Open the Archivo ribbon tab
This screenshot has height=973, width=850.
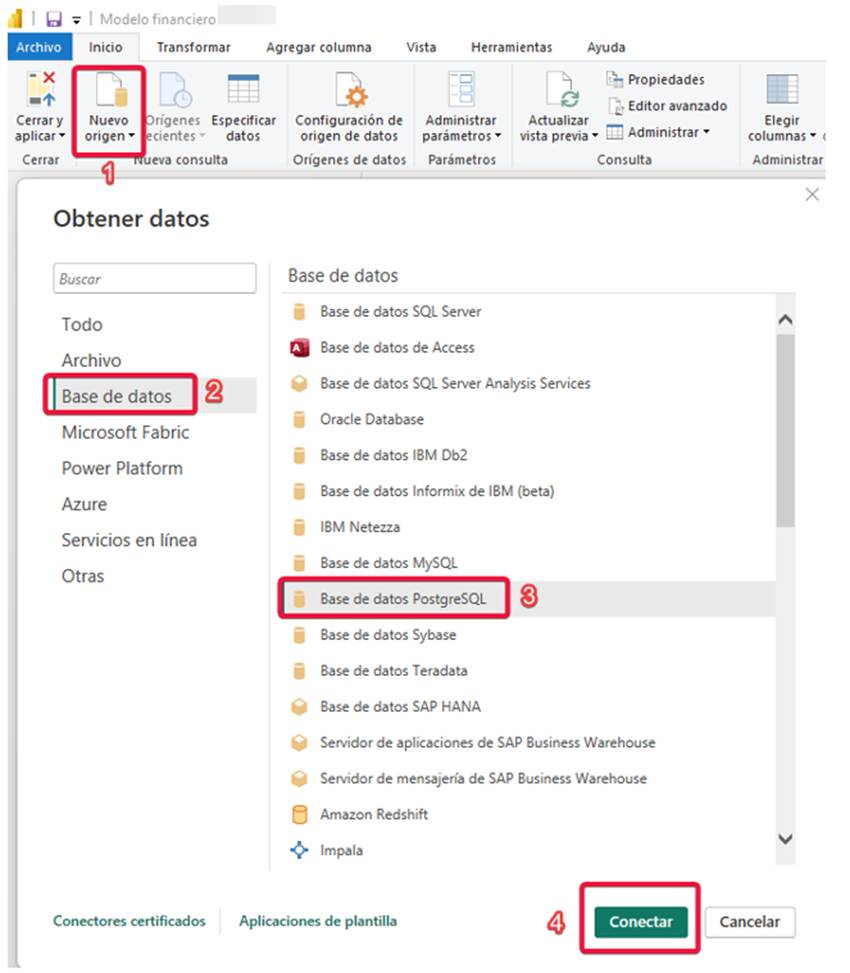point(39,47)
